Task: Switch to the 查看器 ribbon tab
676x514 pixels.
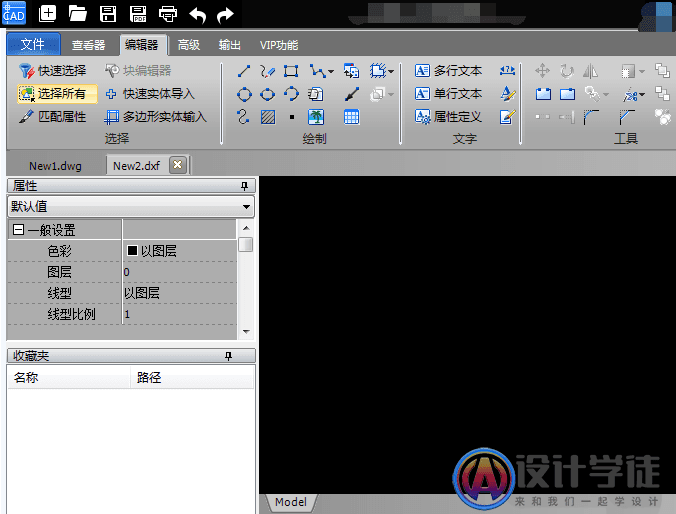Action: (88, 45)
